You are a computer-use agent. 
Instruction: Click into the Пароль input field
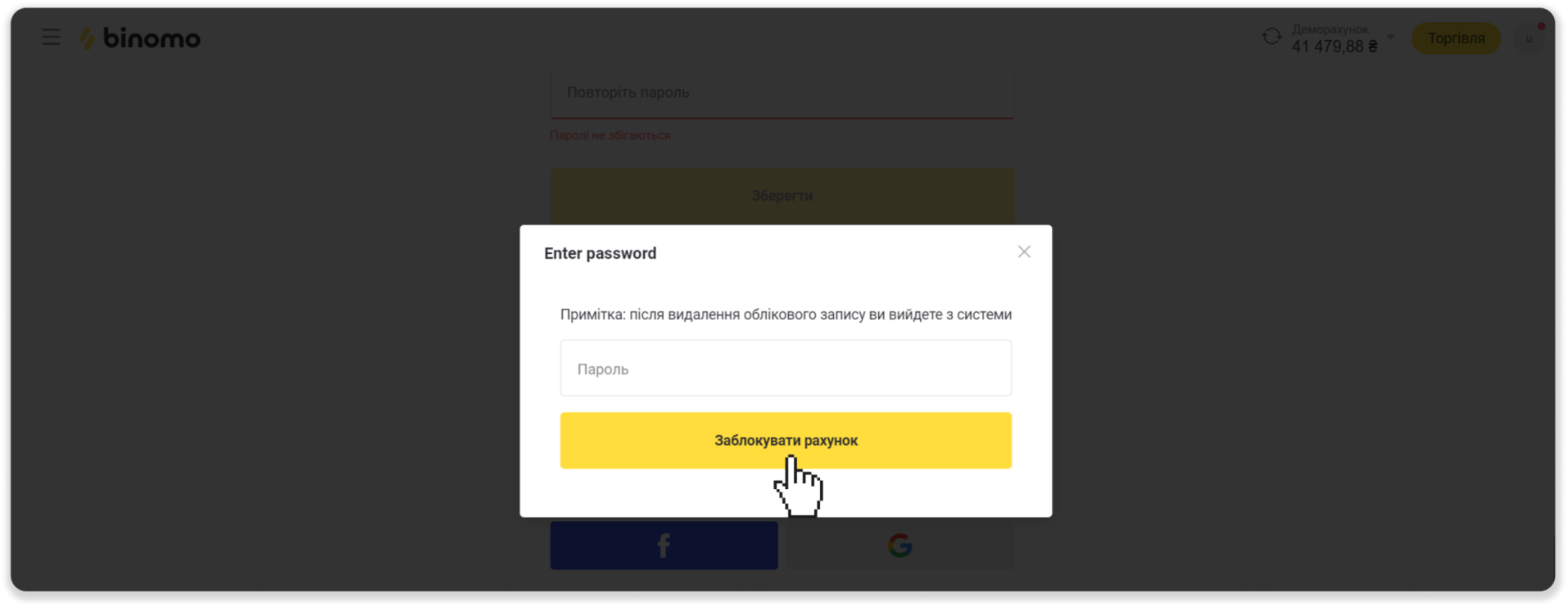(786, 368)
